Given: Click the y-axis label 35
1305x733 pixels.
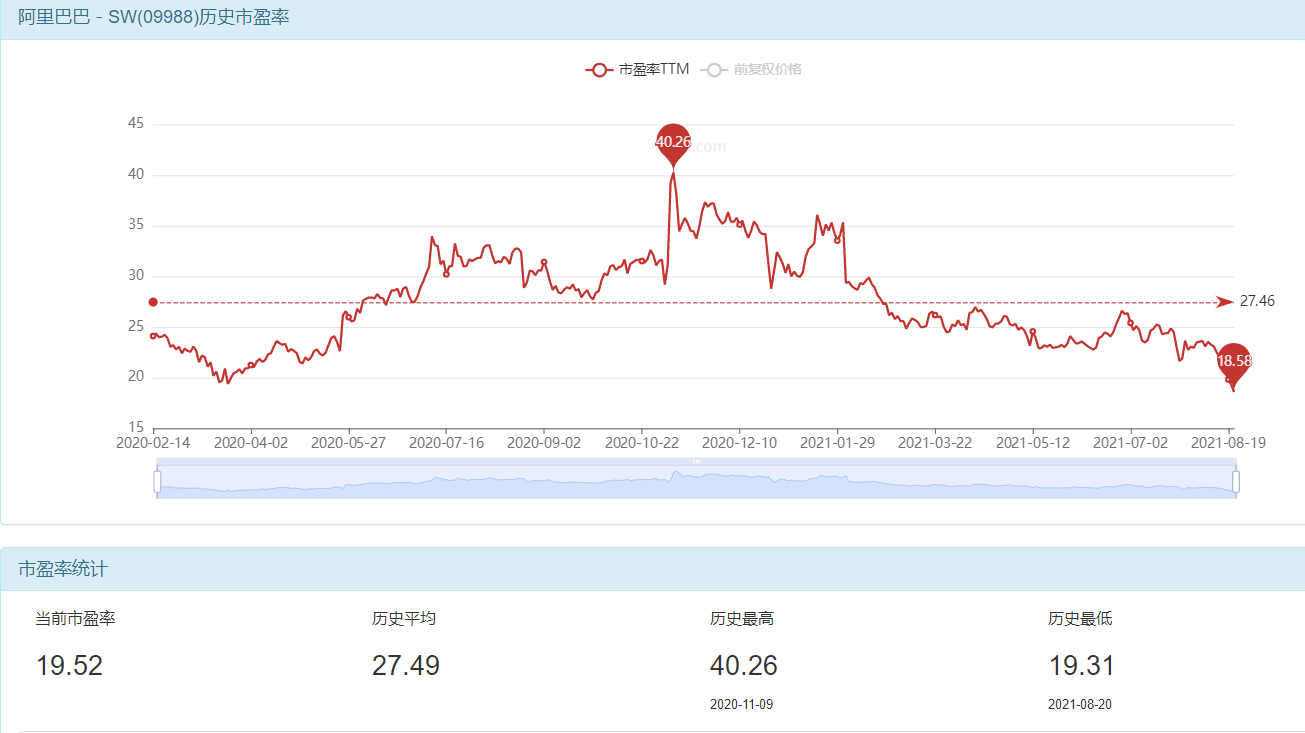Looking at the screenshot, I should point(135,225).
